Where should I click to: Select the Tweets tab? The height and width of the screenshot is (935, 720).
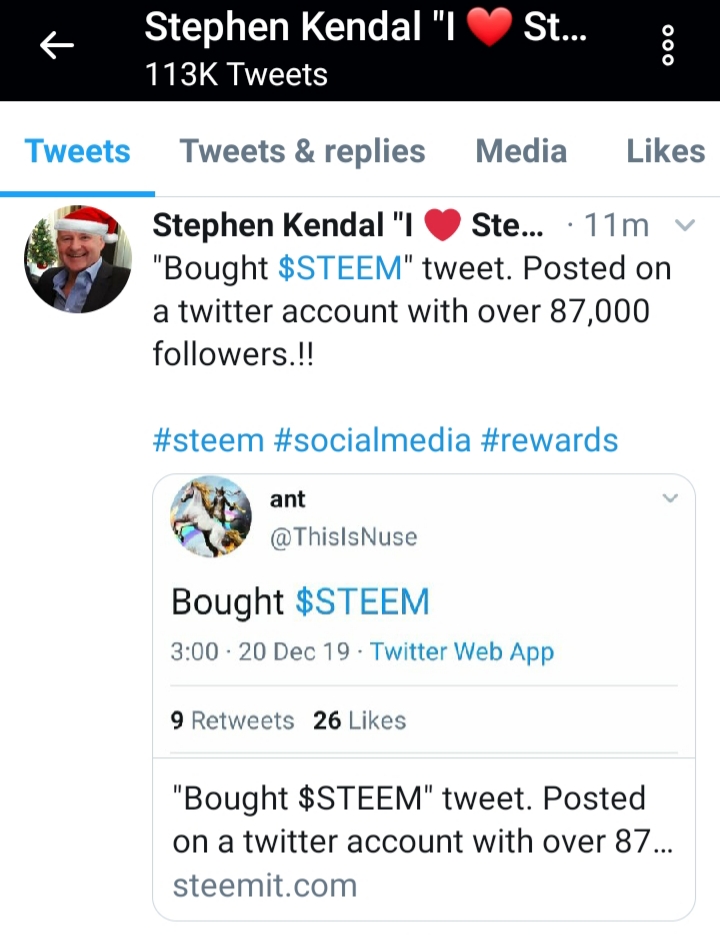(x=78, y=151)
